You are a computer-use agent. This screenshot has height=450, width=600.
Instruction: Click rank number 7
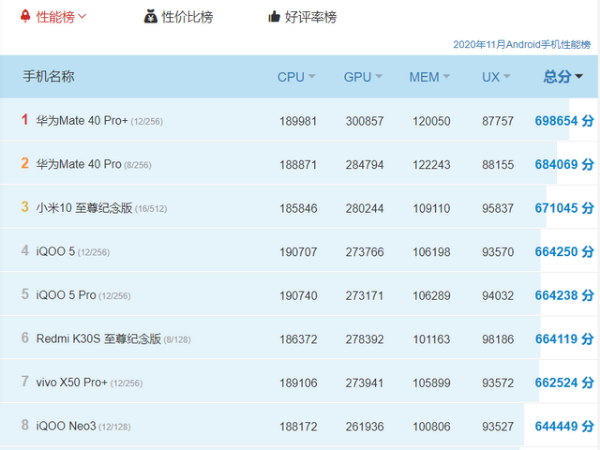(x=24, y=381)
